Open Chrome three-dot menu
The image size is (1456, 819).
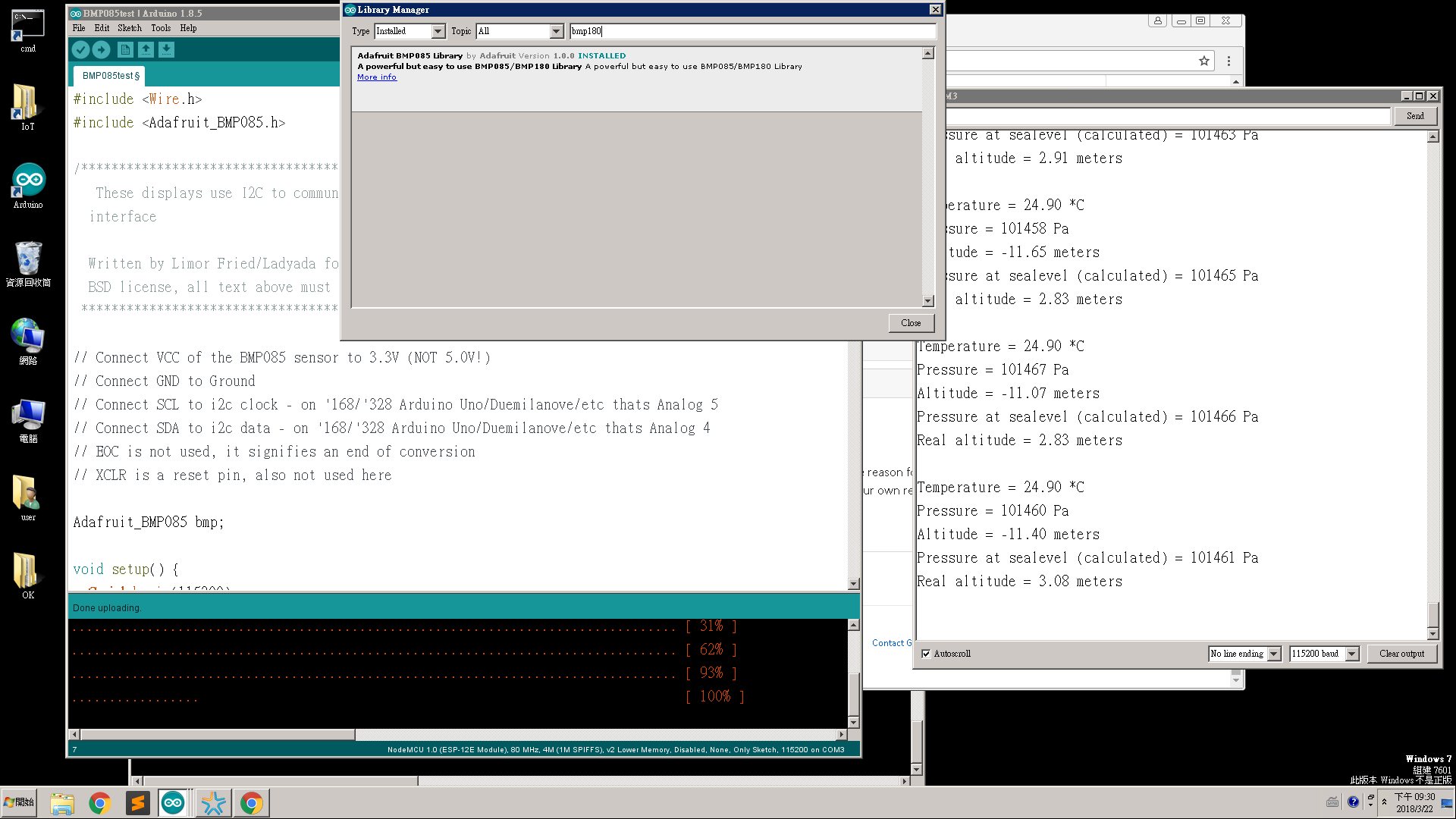pos(1228,61)
